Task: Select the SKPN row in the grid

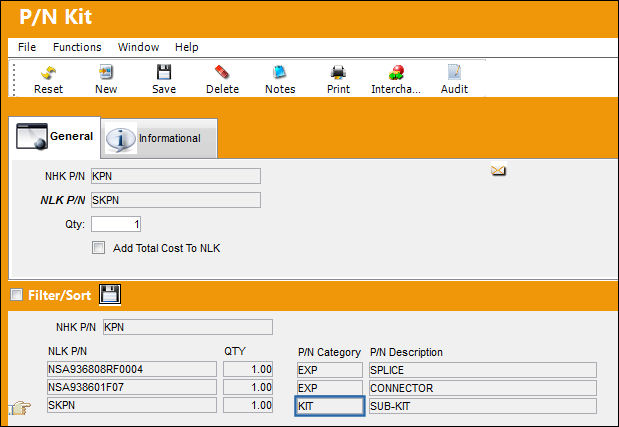Action: [x=132, y=405]
